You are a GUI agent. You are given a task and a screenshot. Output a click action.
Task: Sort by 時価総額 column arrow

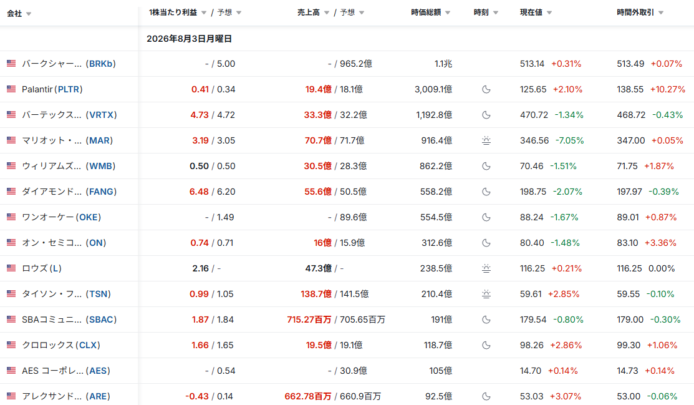click(x=447, y=12)
